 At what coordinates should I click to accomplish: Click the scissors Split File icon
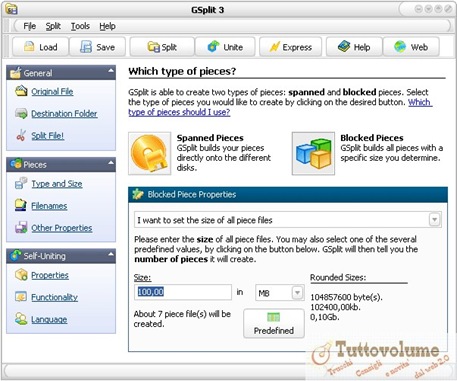(21, 135)
